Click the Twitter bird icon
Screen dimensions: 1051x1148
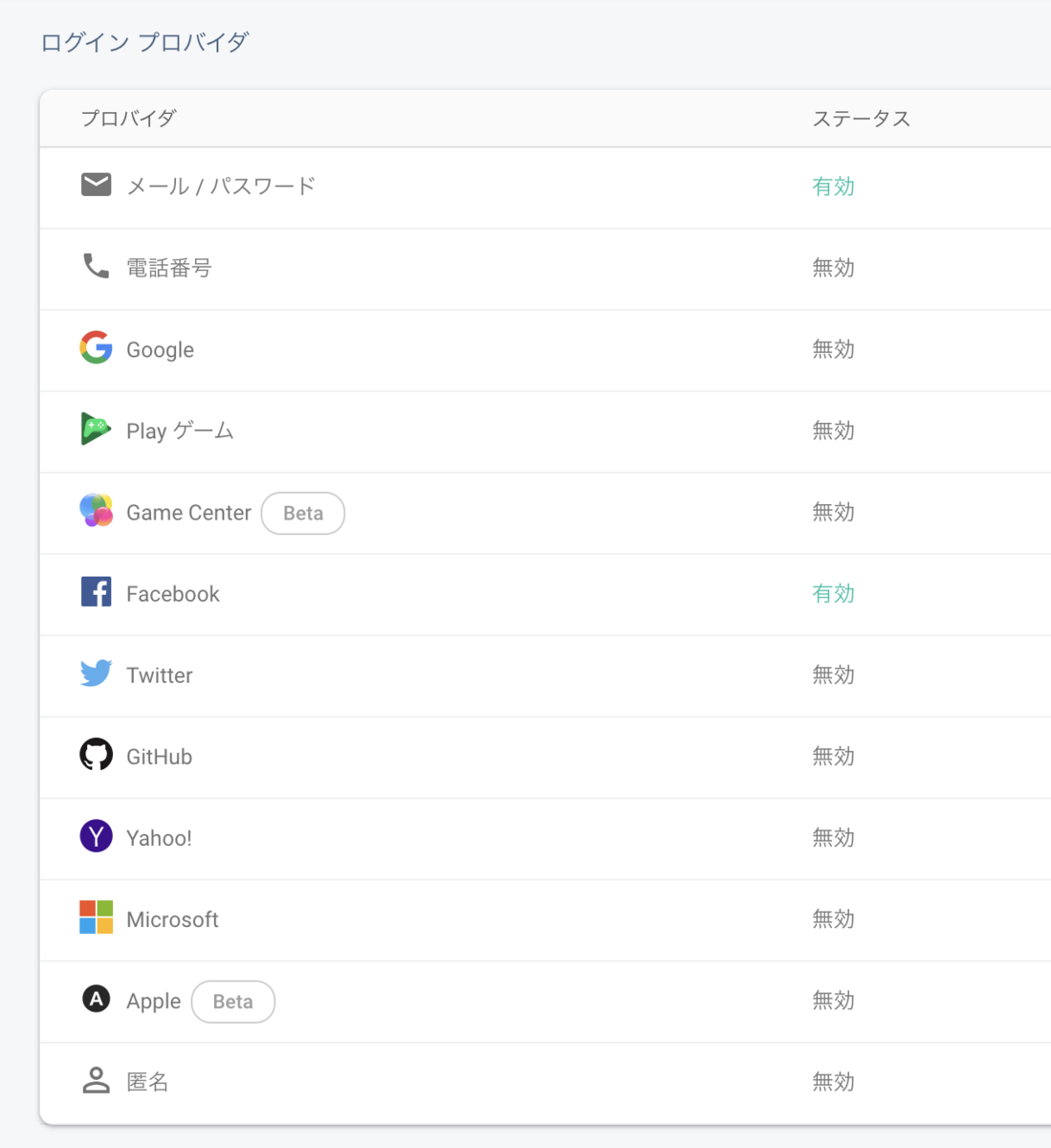click(96, 673)
